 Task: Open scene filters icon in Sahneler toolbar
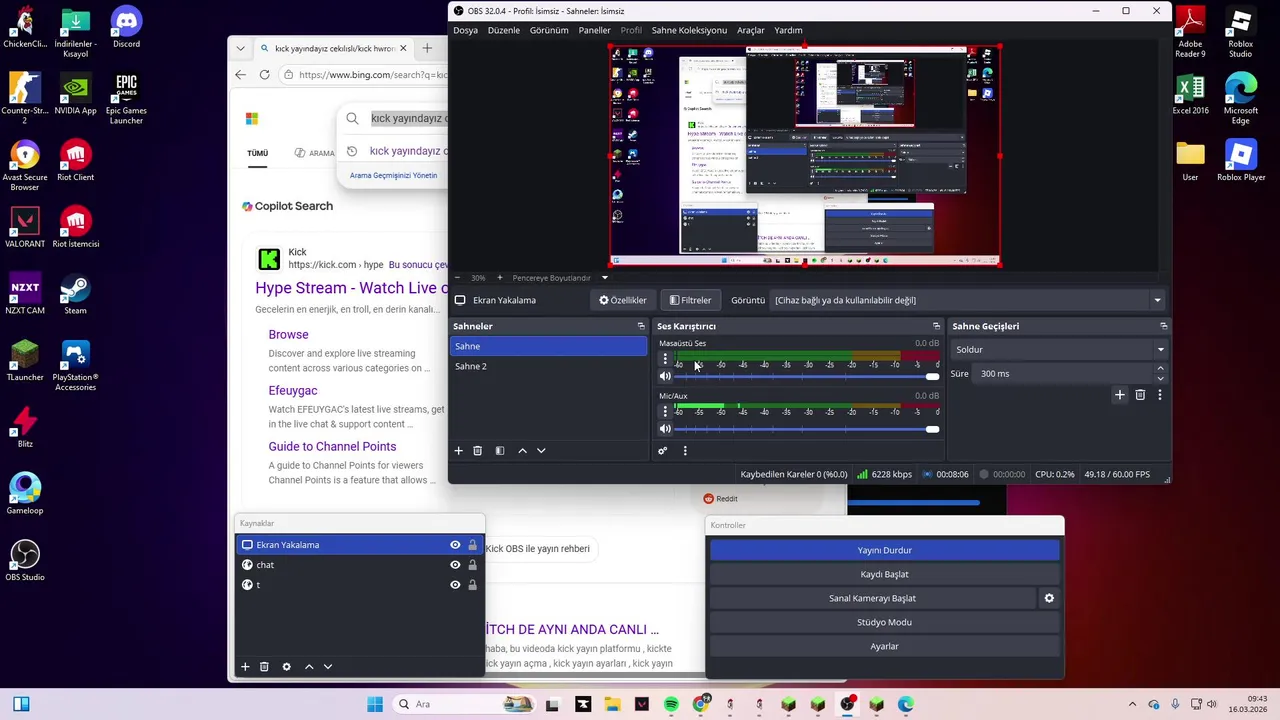point(500,451)
